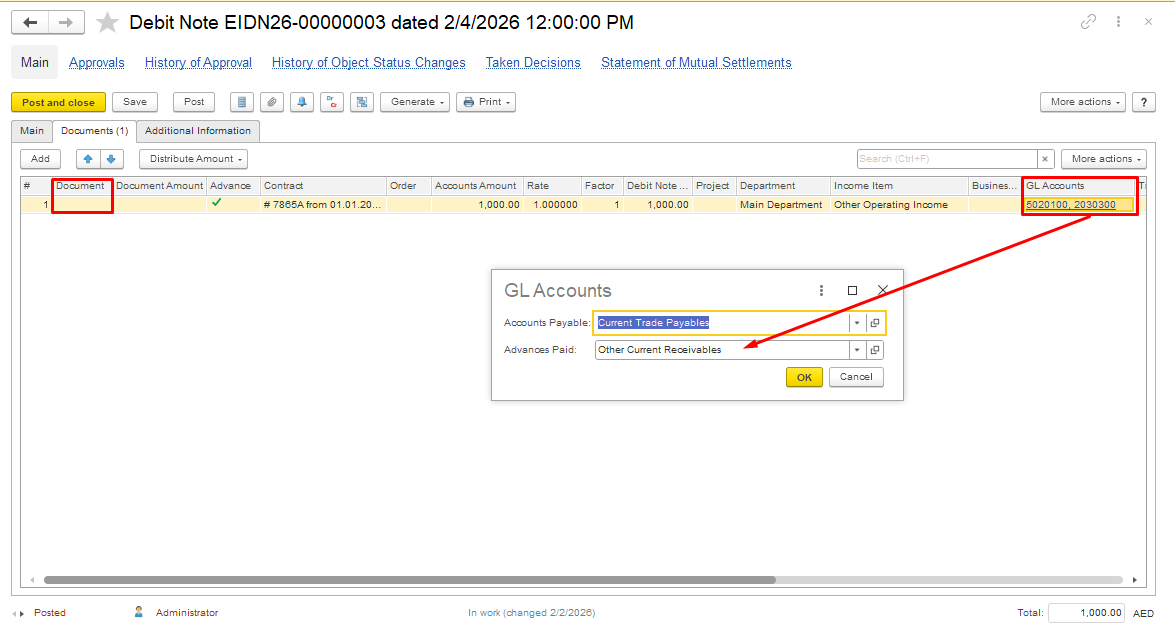Open the document reports icon
The width and height of the screenshot is (1175, 633).
(241, 102)
